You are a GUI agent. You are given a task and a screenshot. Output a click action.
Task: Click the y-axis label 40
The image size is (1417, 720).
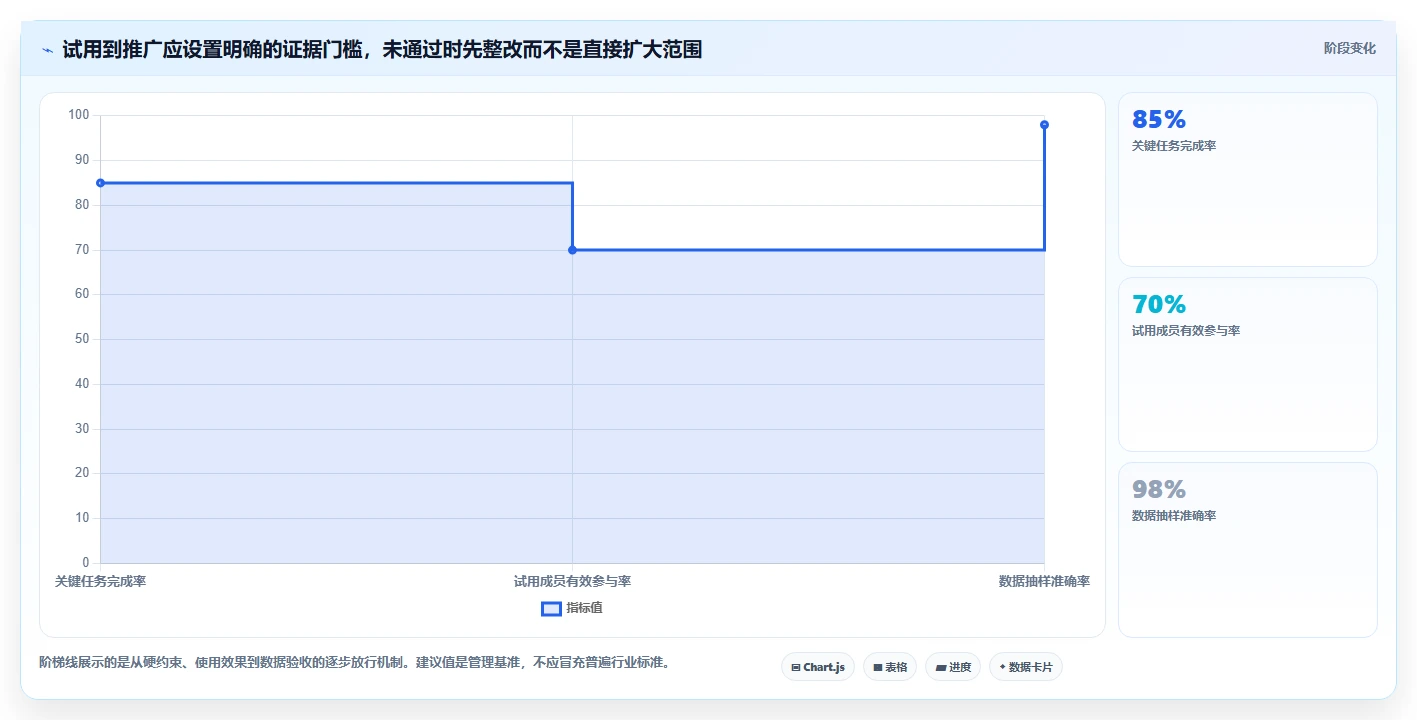(82, 384)
